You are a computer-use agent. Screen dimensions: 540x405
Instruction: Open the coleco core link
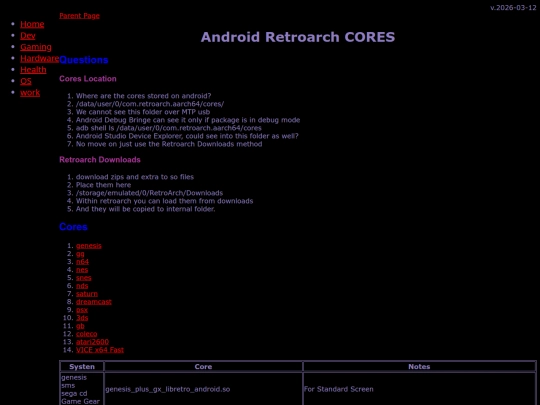pyautogui.click(x=86, y=334)
